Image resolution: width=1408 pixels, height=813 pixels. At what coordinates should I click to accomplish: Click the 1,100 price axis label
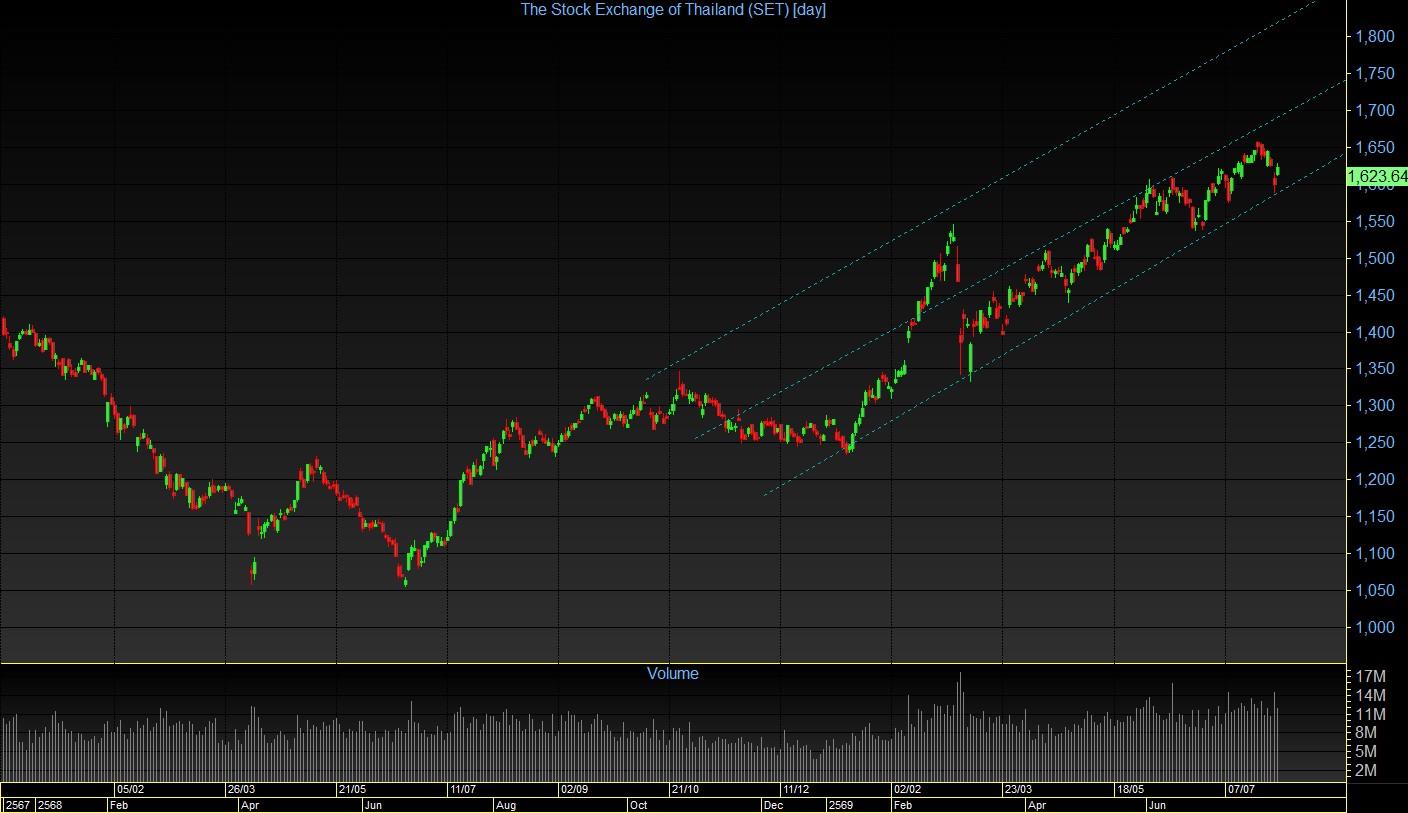point(1374,554)
